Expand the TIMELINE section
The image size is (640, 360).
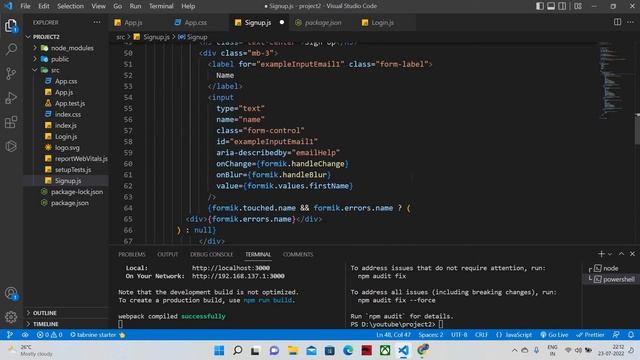(x=66, y=324)
